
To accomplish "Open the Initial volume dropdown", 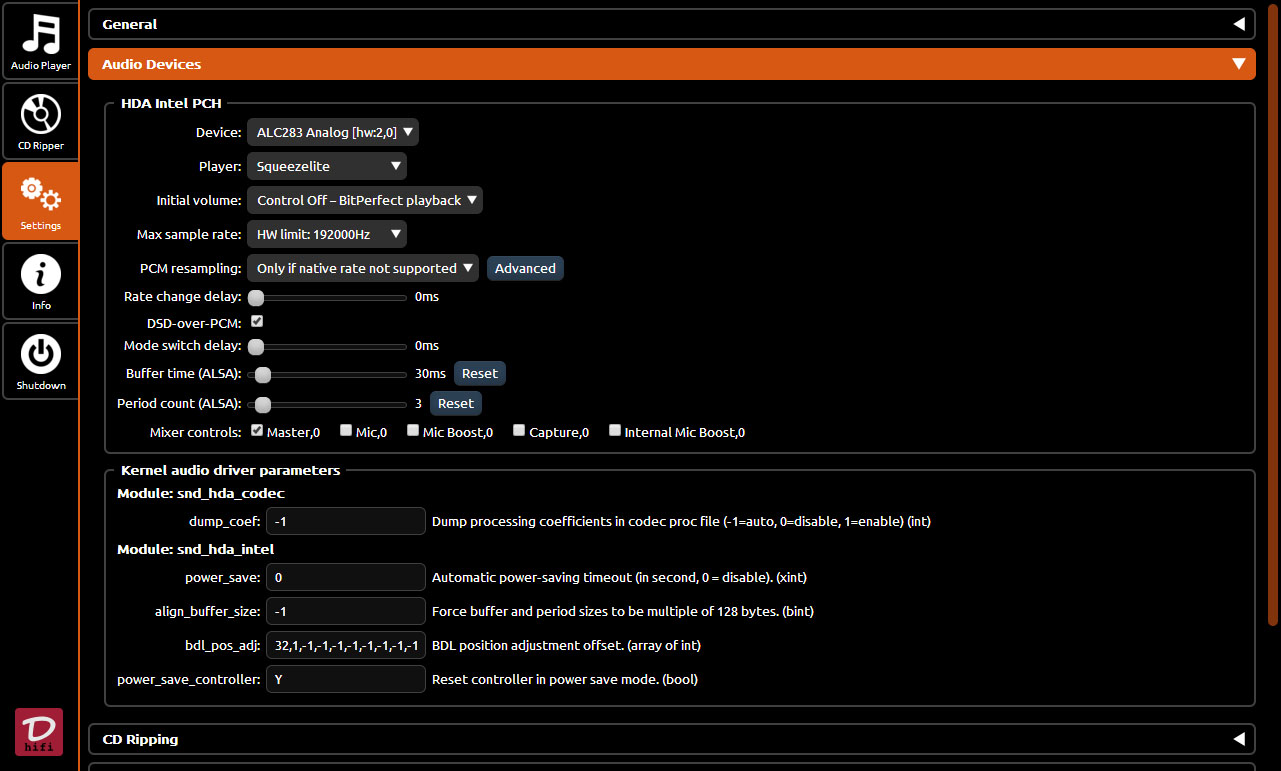I will tap(364, 200).
